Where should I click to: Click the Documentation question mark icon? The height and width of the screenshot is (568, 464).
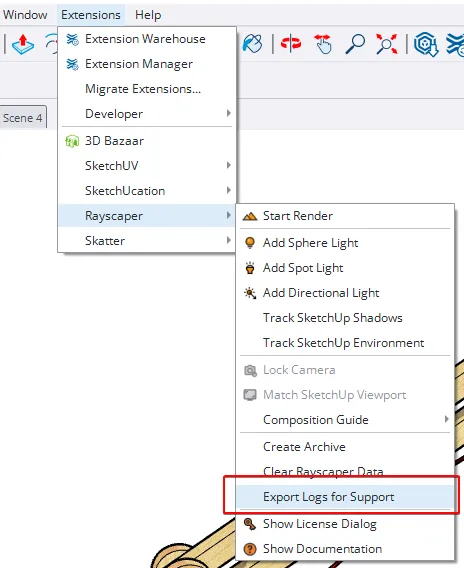(250, 549)
